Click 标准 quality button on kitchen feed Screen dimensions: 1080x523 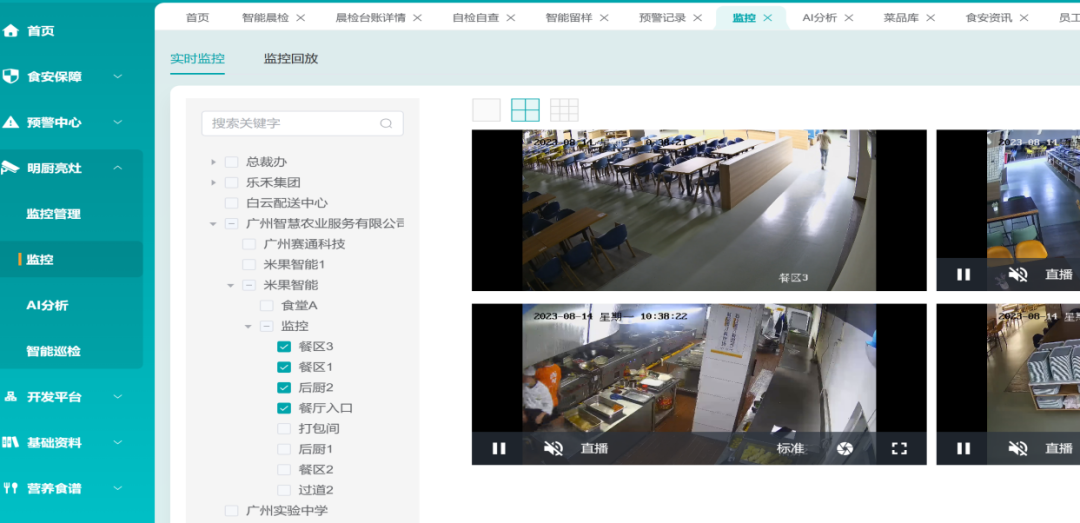791,449
